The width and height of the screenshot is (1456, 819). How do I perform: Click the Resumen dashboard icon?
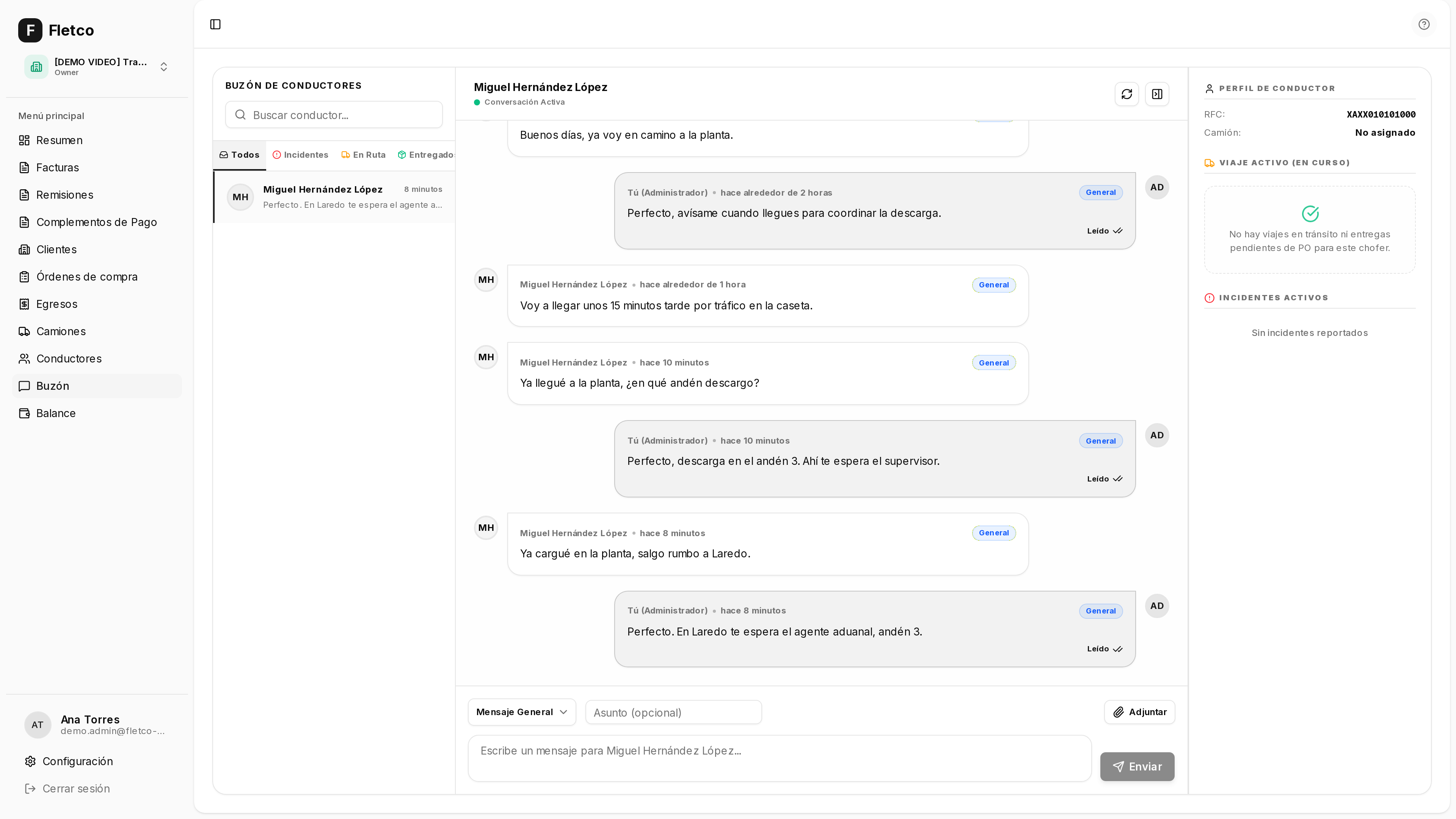click(24, 140)
